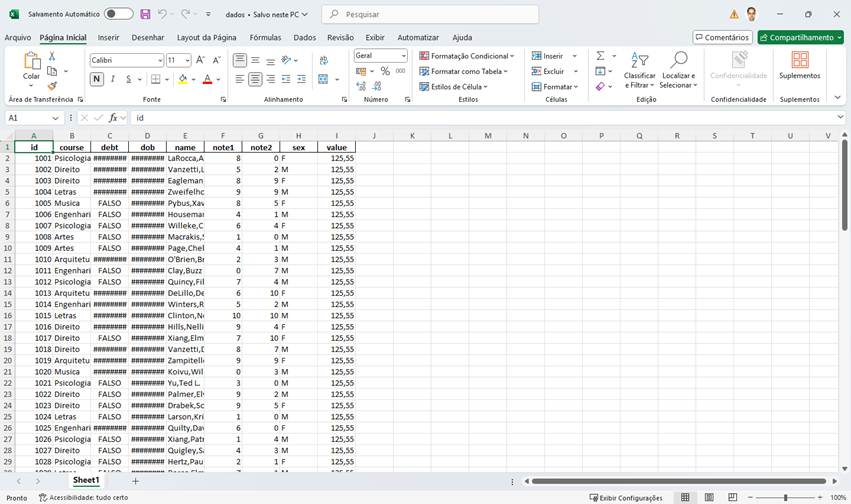
Task: Click the Compartilhamento button
Action: coord(800,37)
